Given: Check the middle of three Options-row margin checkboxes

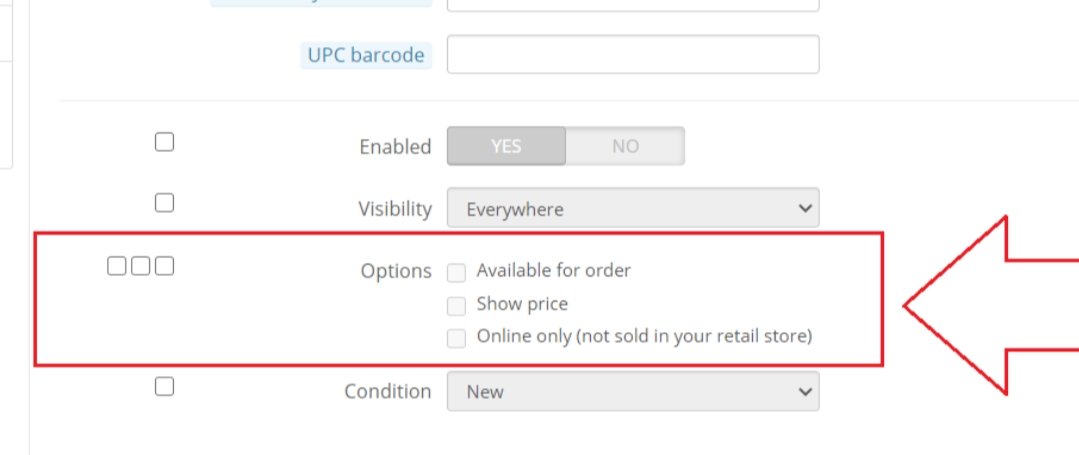Looking at the screenshot, I should point(141,266).
